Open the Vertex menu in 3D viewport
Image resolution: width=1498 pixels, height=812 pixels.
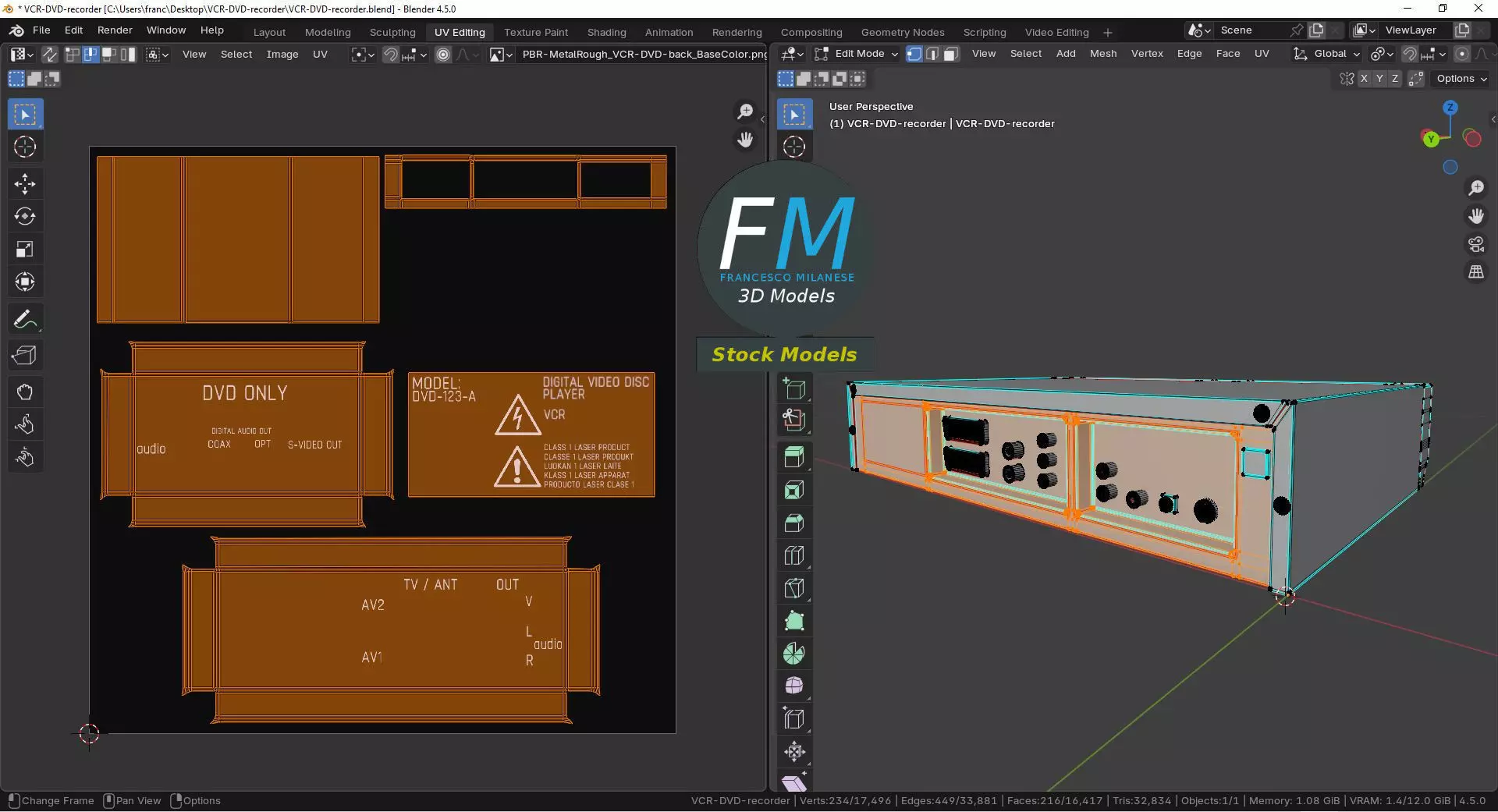[1147, 54]
